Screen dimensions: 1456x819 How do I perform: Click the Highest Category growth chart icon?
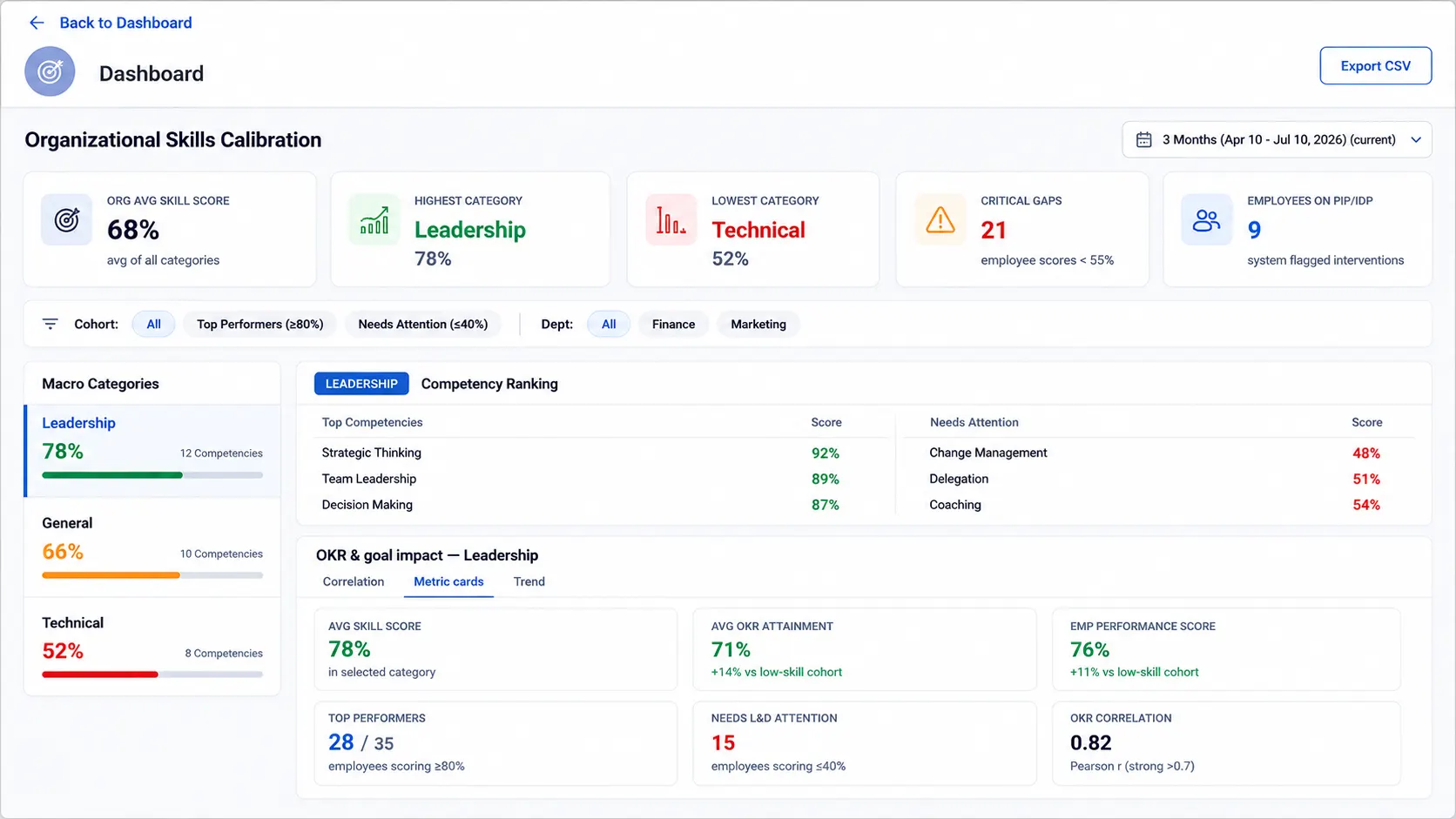click(374, 219)
